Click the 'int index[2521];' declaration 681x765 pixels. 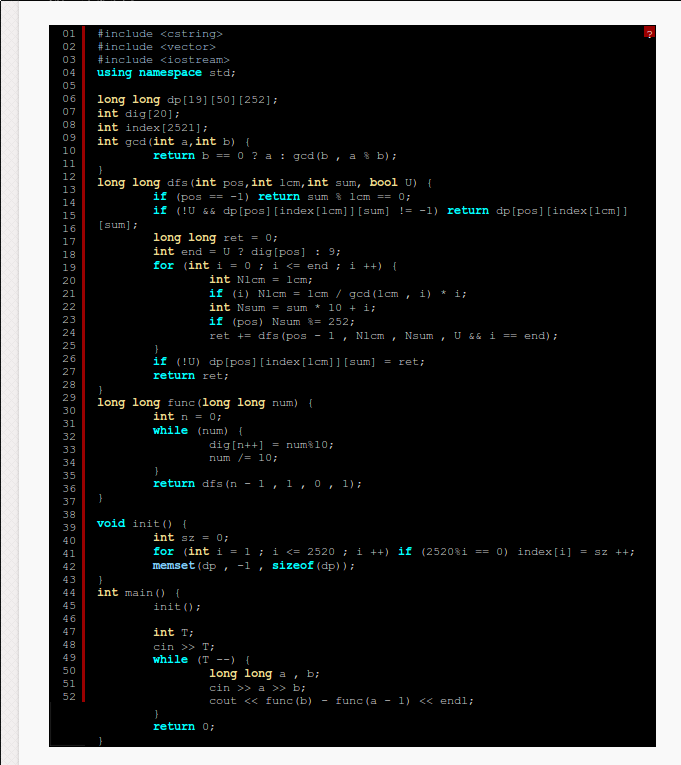153,128
